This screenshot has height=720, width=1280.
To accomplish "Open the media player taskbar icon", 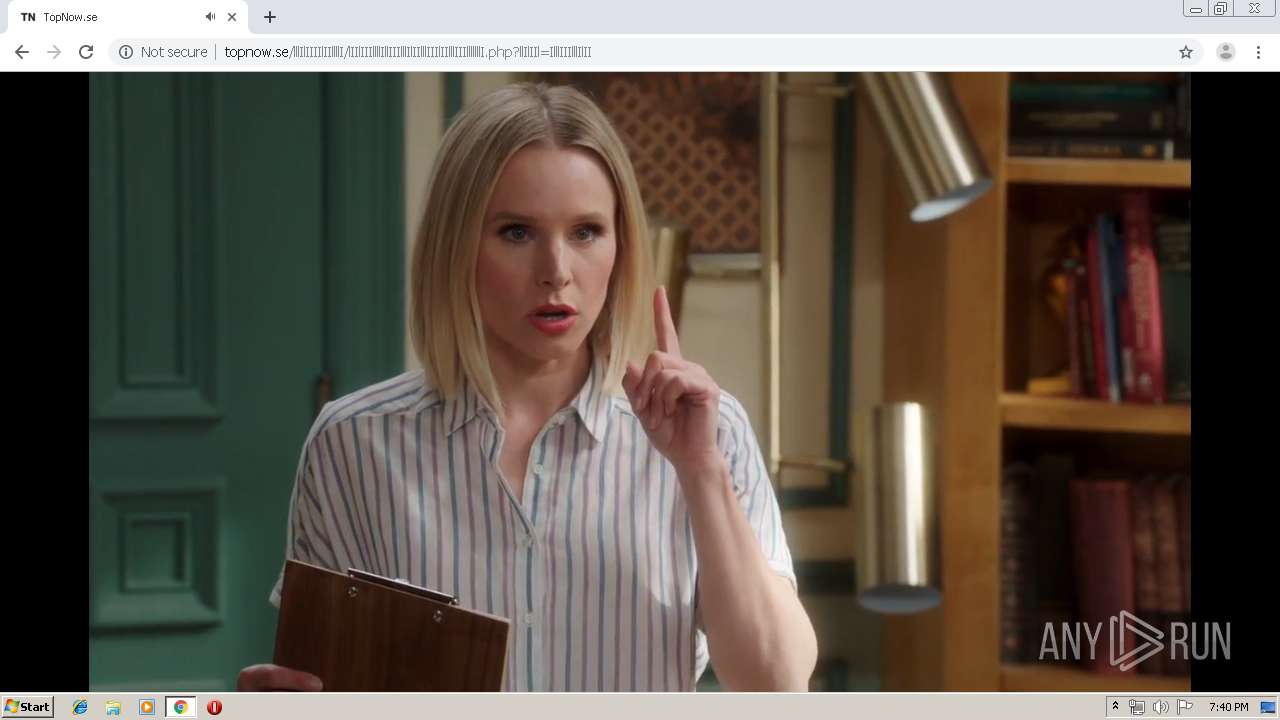I will click(x=147, y=707).
